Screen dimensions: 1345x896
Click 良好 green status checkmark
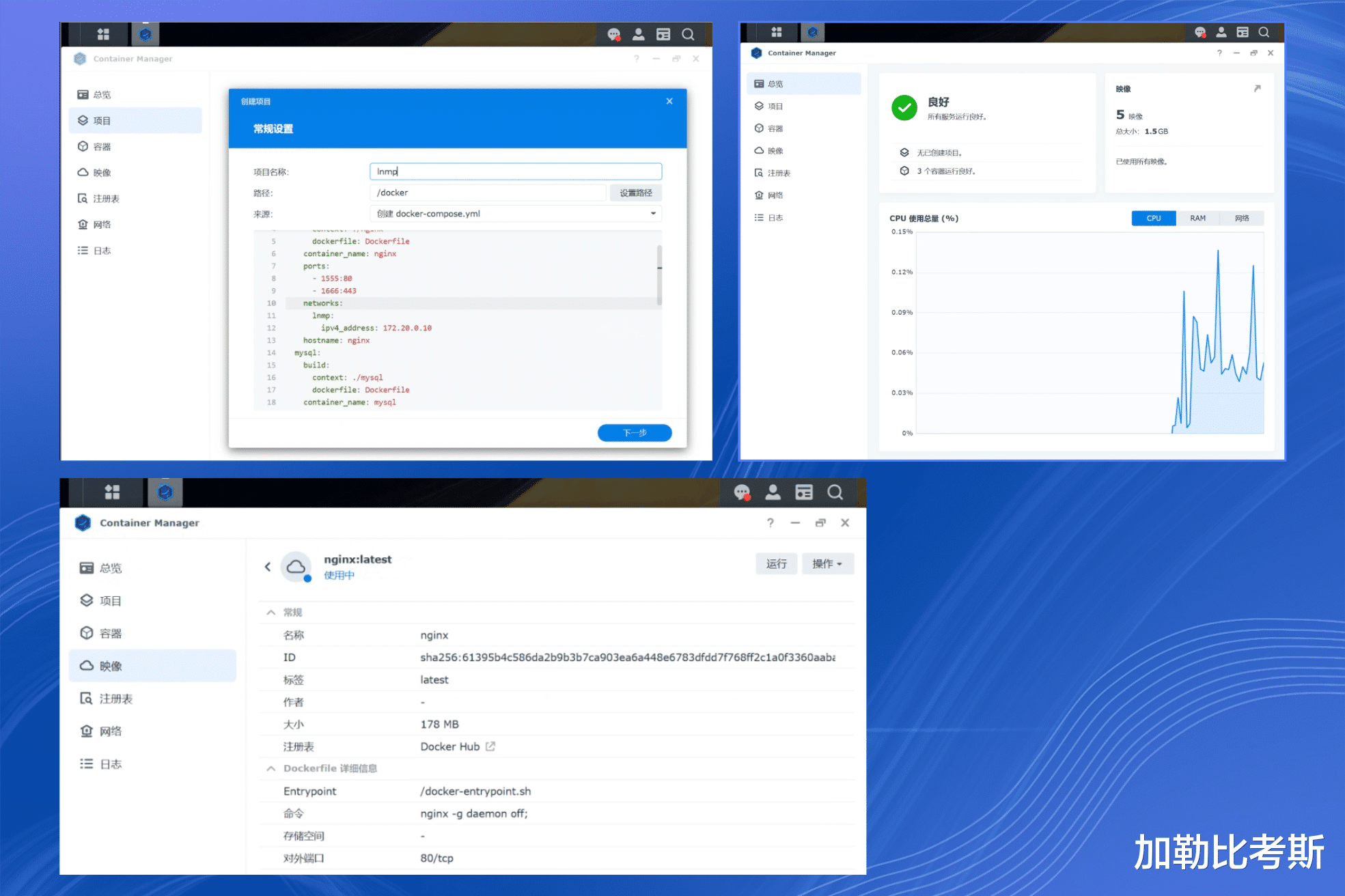click(904, 107)
